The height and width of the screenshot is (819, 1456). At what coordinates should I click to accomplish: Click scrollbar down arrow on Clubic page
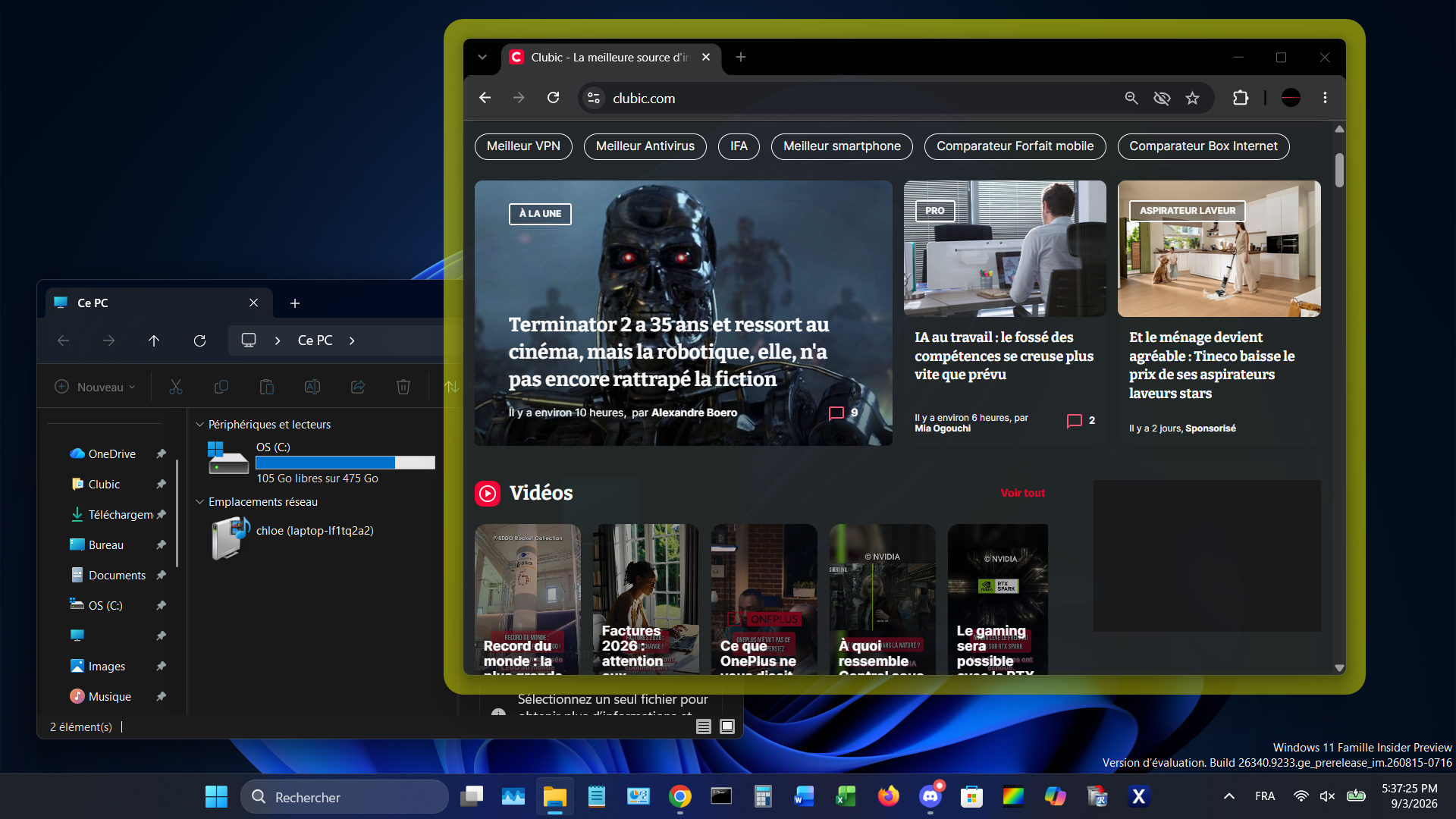pyautogui.click(x=1339, y=668)
